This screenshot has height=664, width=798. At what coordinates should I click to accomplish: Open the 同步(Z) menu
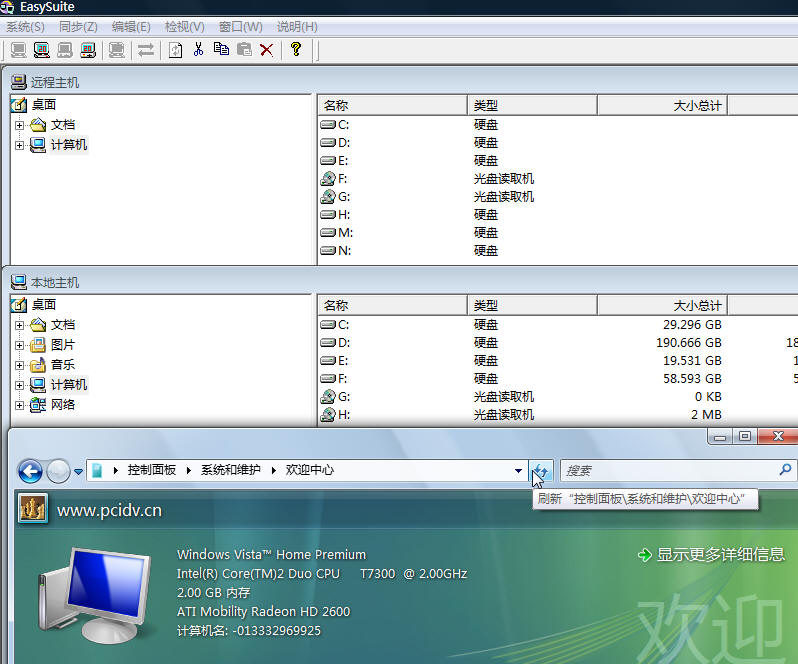(78, 27)
